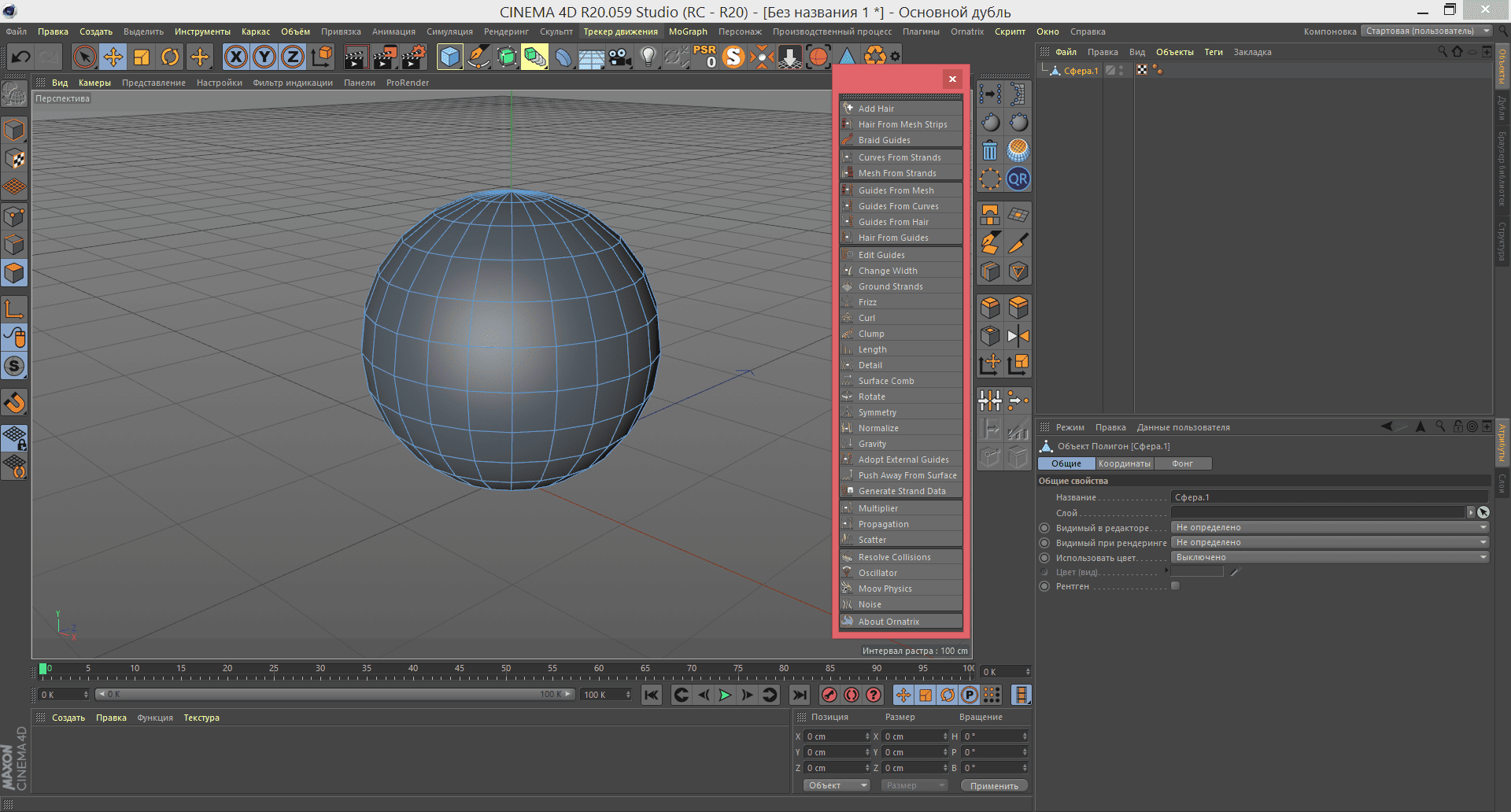1511x812 pixels.
Task: Open the Симуляция menu
Action: pyautogui.click(x=449, y=31)
